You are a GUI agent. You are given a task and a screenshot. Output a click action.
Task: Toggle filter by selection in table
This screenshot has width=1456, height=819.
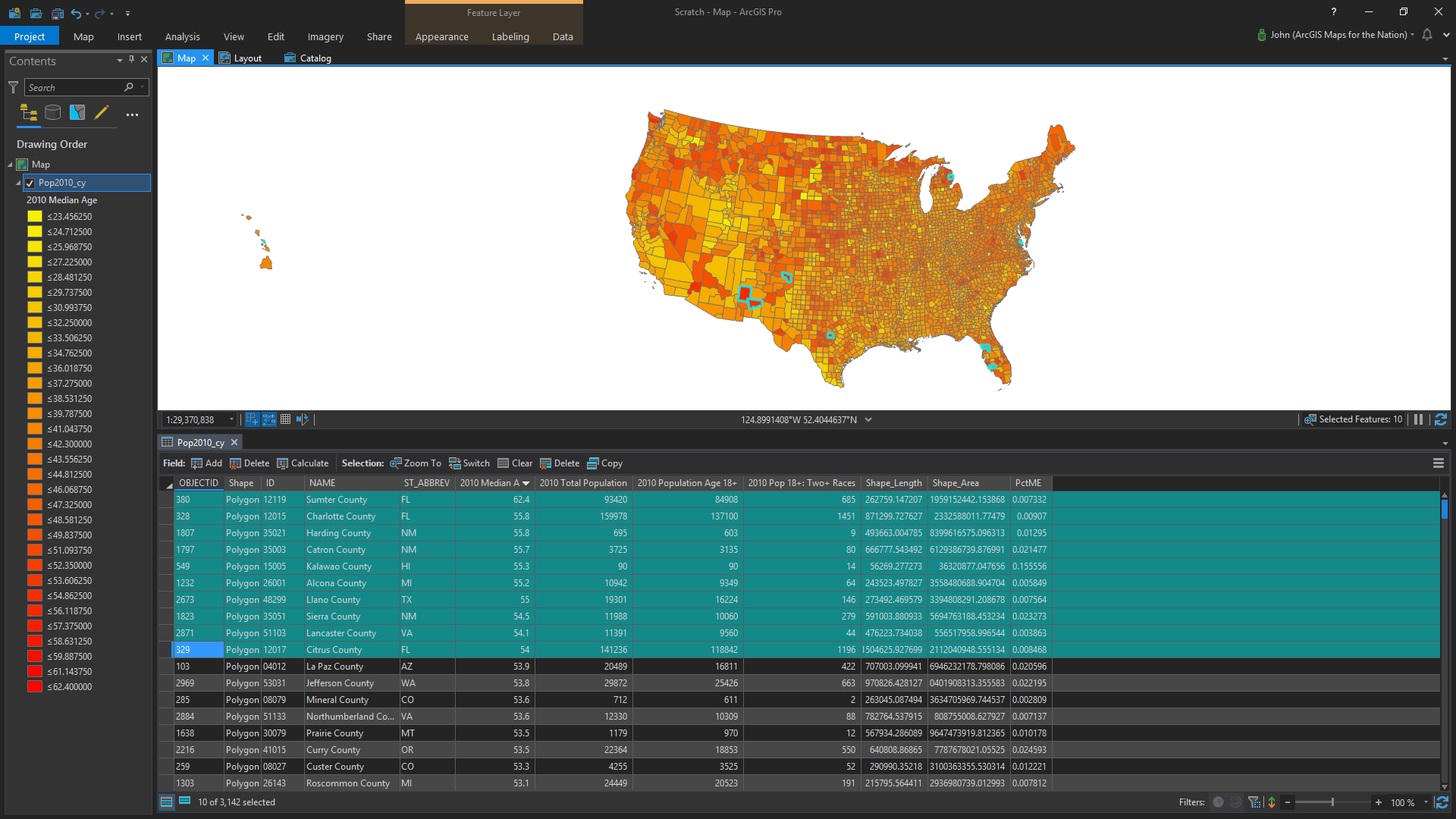coord(1254,802)
